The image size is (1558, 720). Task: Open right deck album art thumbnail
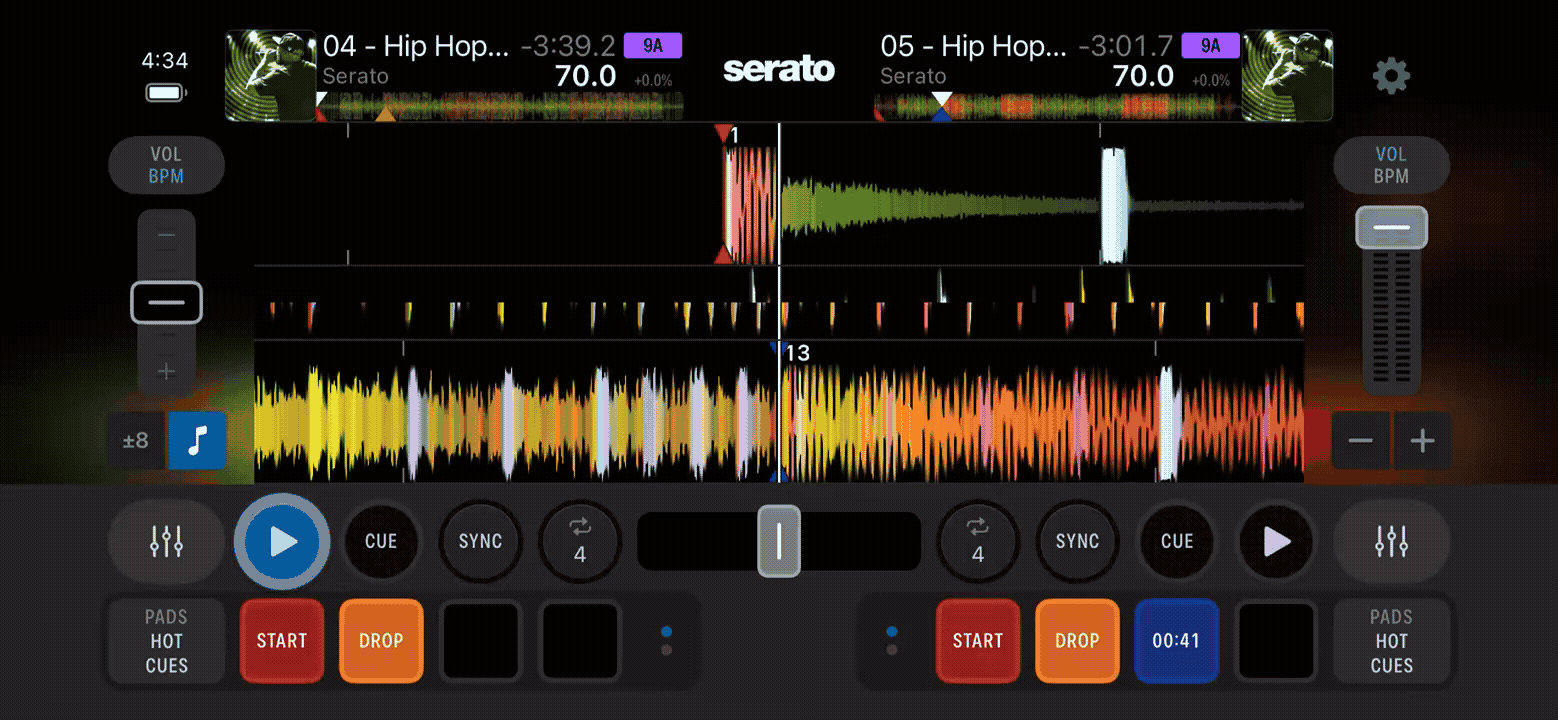pos(1287,76)
